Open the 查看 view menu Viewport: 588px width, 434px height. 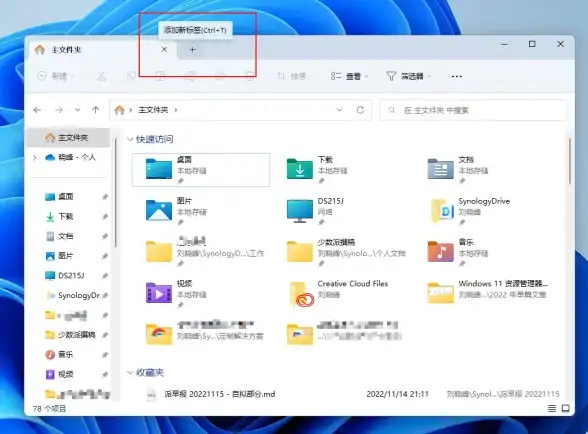tap(349, 76)
